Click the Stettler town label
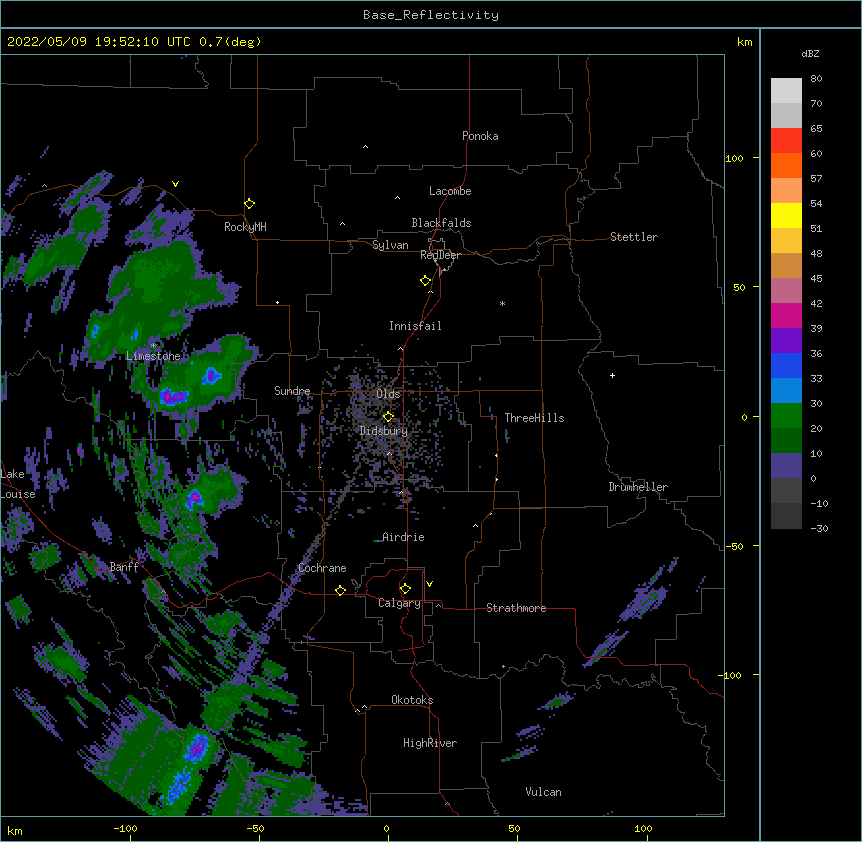Screen dimensions: 862x842 [x=634, y=237]
